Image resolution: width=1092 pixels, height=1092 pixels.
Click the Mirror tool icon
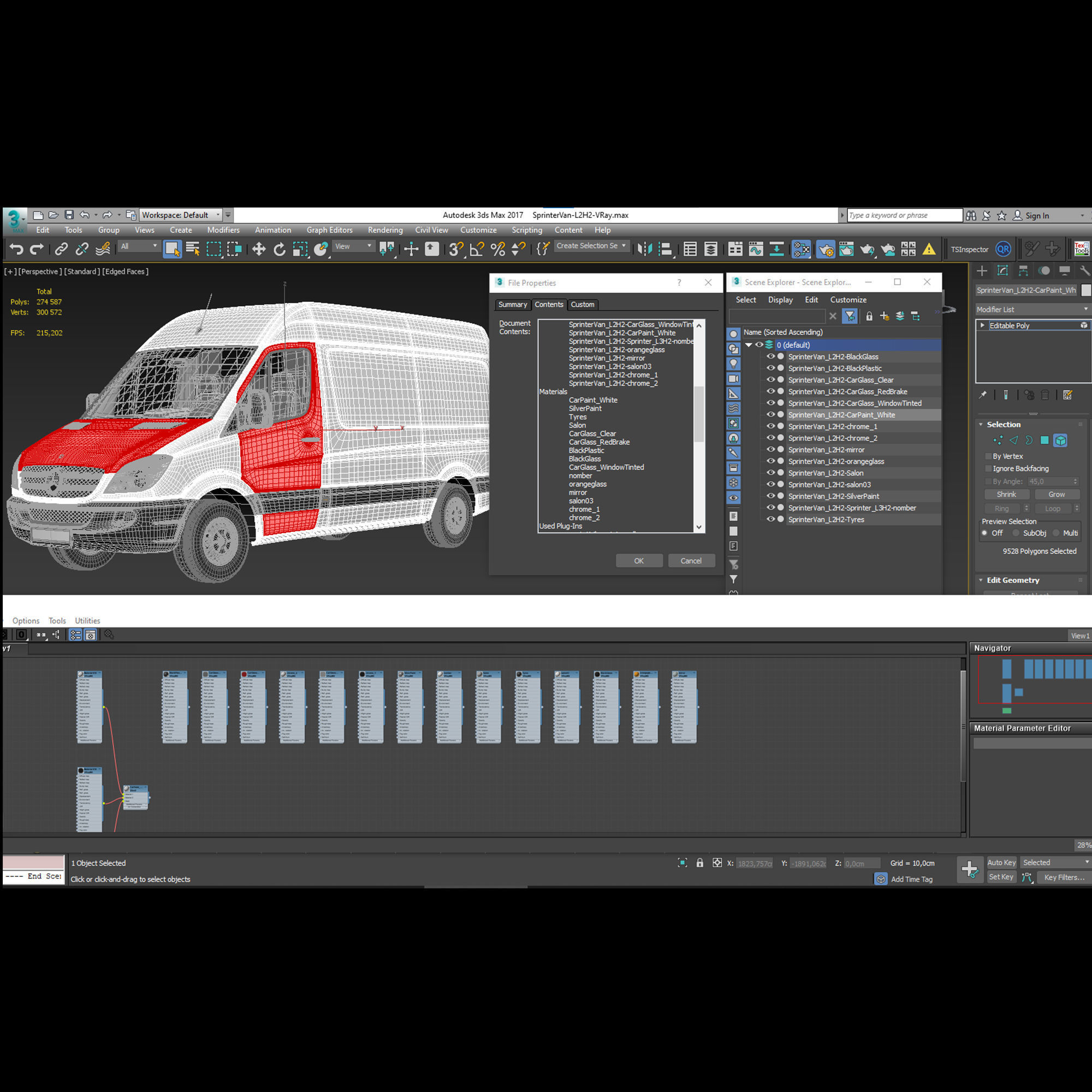(645, 250)
